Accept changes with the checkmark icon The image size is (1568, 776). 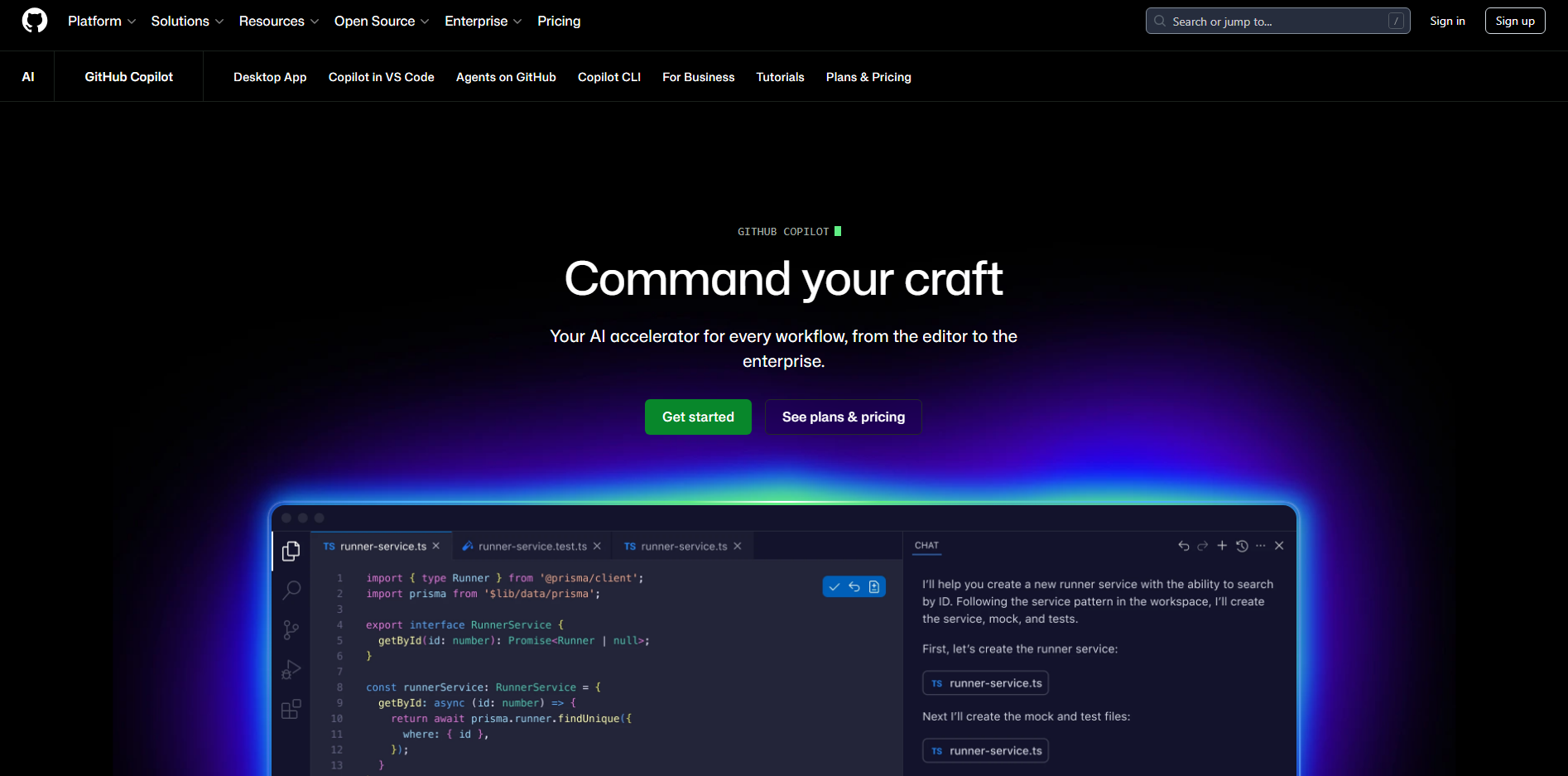click(835, 586)
